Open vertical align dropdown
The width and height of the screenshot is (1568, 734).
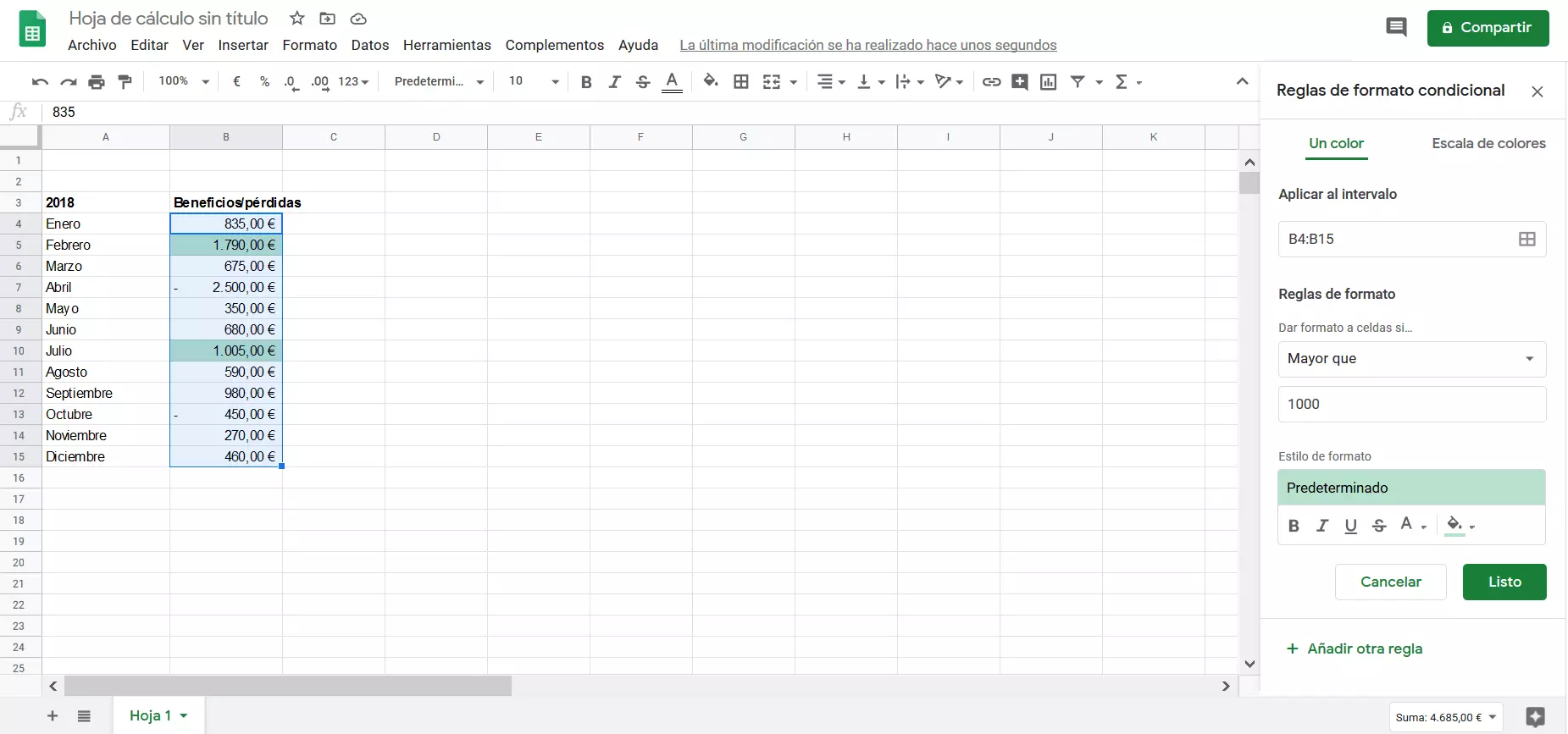(x=871, y=82)
